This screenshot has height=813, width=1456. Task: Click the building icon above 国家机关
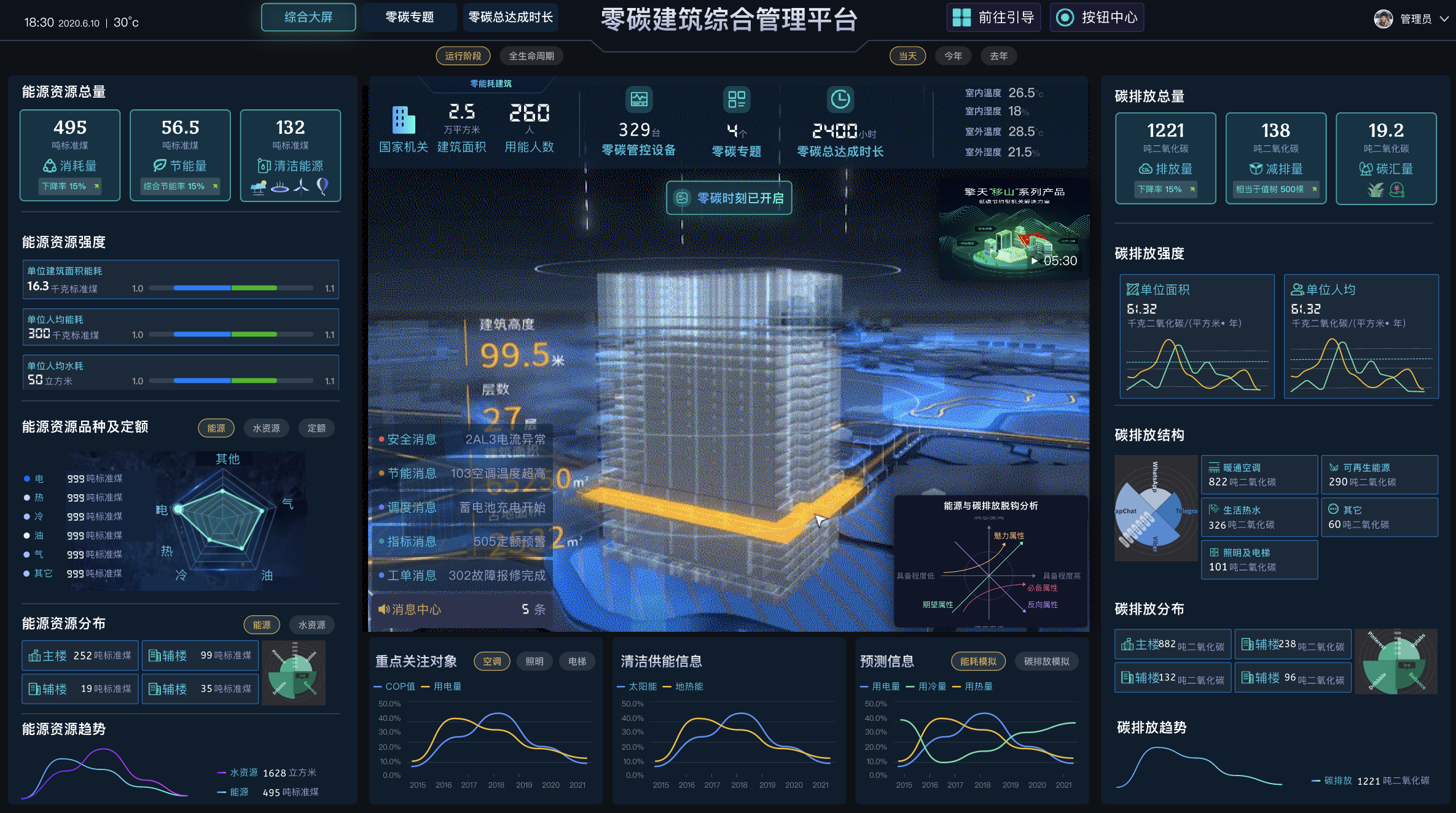404,120
